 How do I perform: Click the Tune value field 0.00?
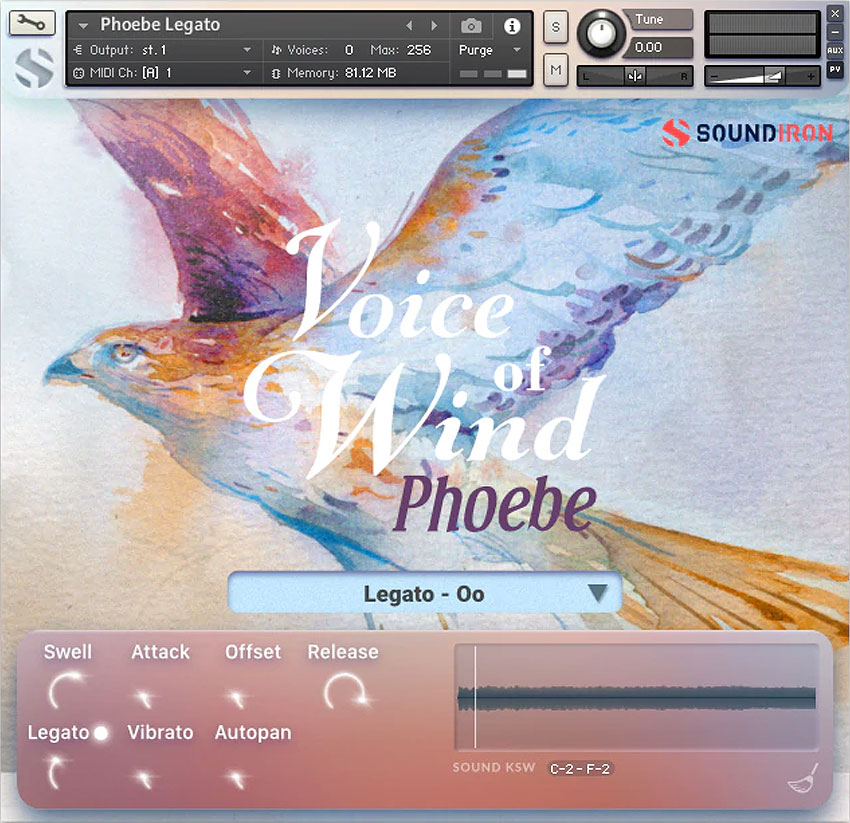(x=659, y=47)
